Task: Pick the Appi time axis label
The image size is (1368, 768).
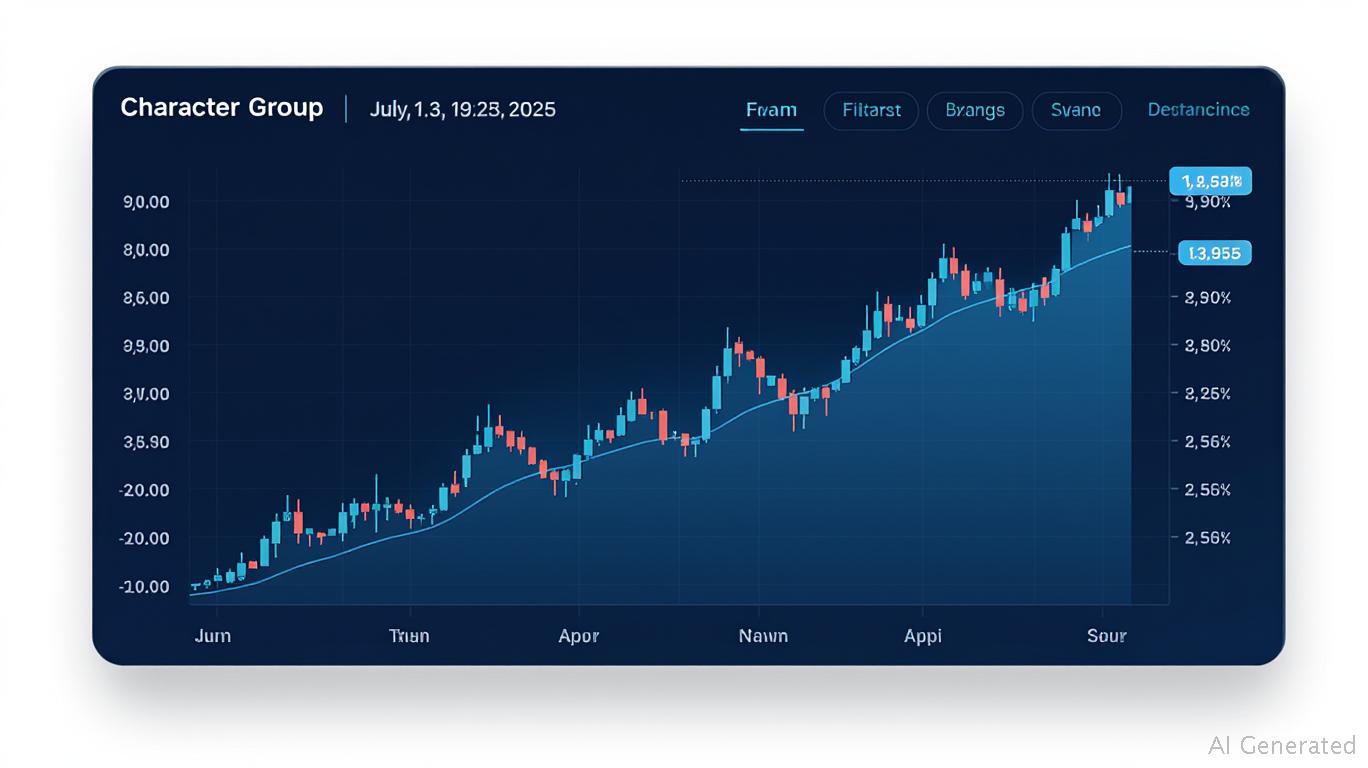Action: pyautogui.click(x=922, y=636)
